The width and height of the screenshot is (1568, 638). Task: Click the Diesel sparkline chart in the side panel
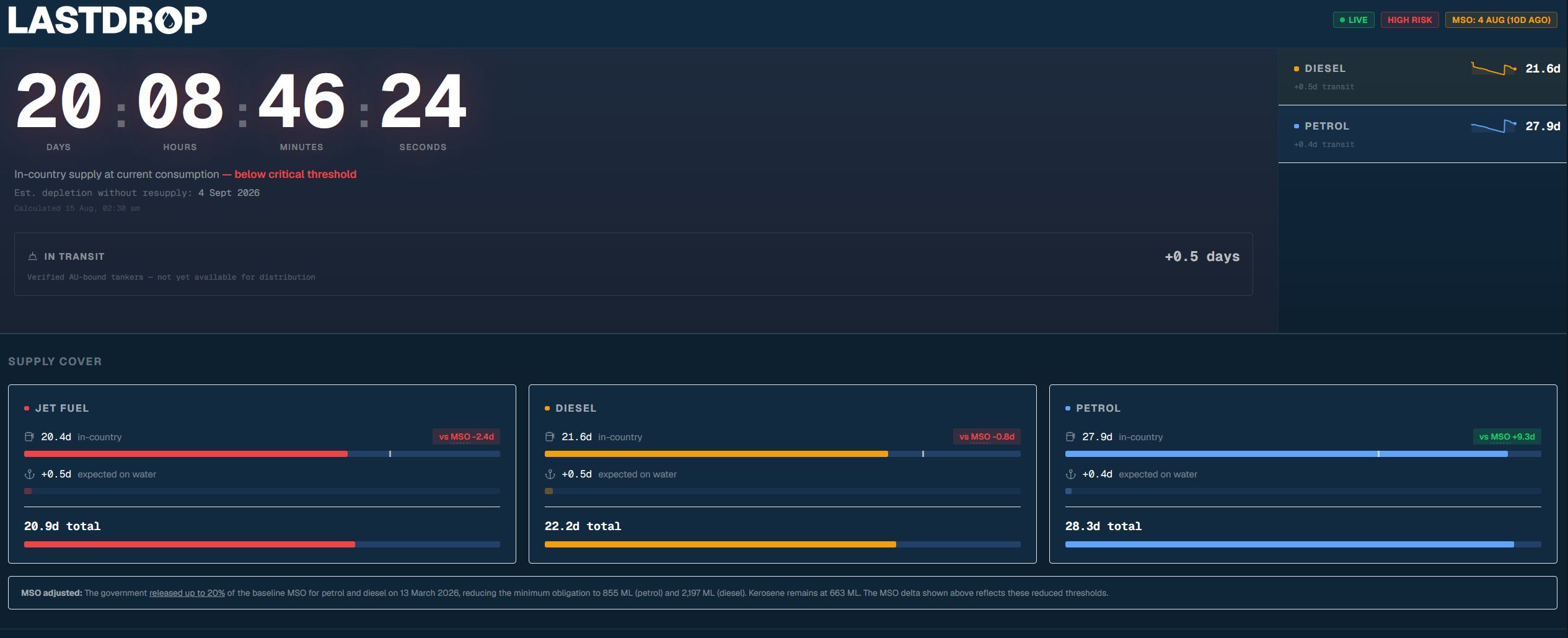(x=1494, y=68)
